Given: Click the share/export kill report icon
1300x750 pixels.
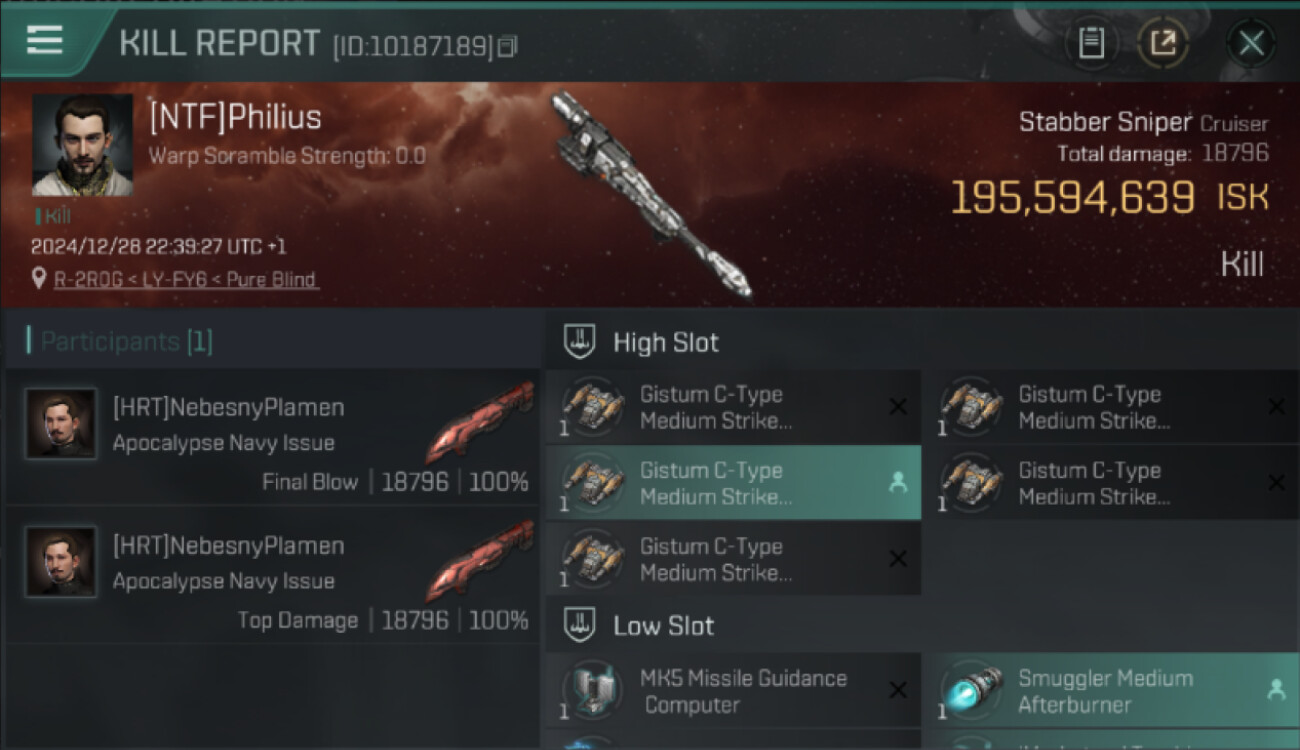Looking at the screenshot, I should coord(1162,43).
